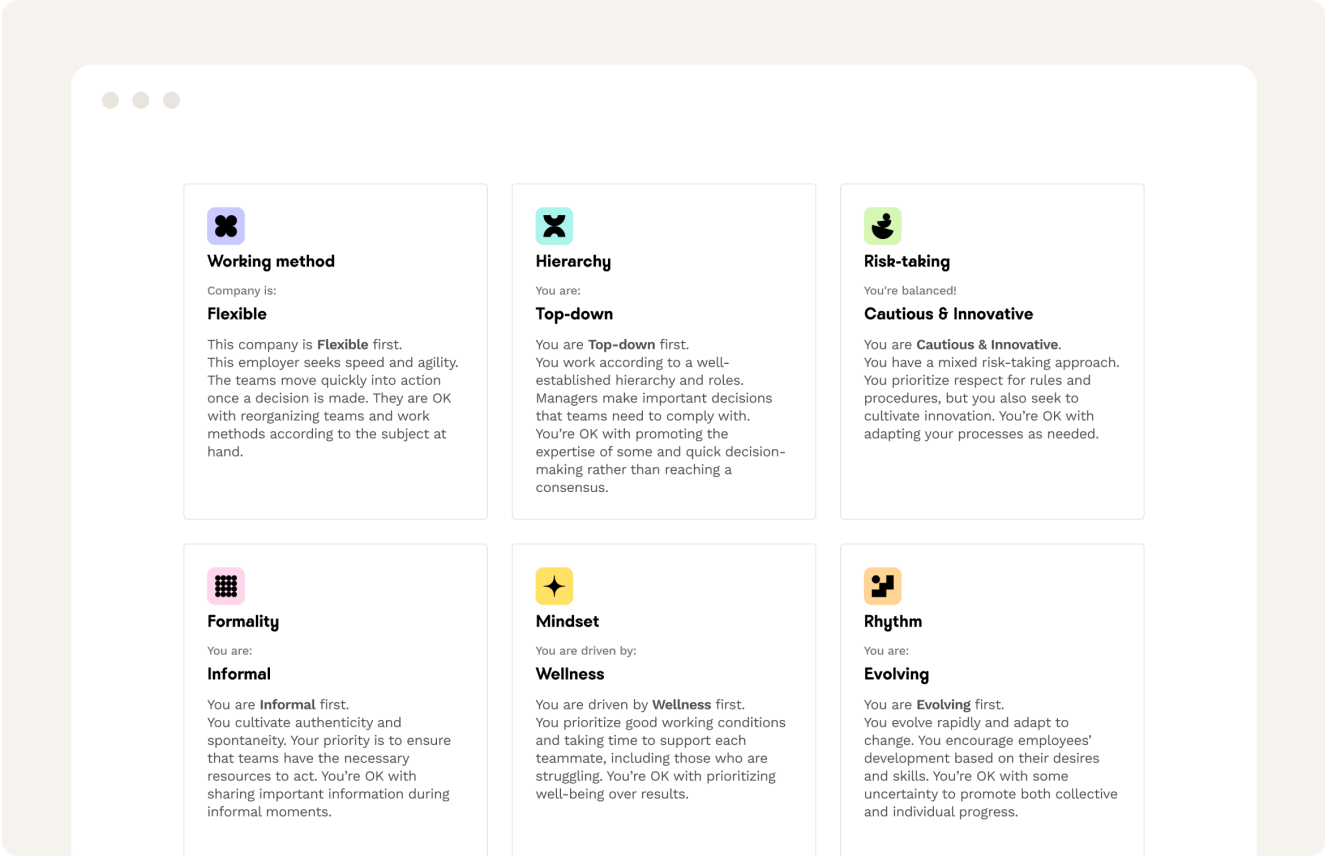
Task: Click the third window control dot
Action: click(x=171, y=100)
